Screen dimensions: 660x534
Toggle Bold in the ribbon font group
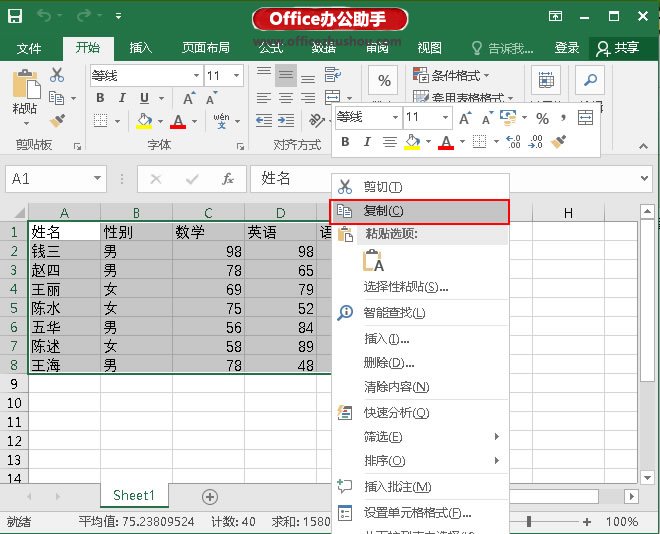click(100, 98)
